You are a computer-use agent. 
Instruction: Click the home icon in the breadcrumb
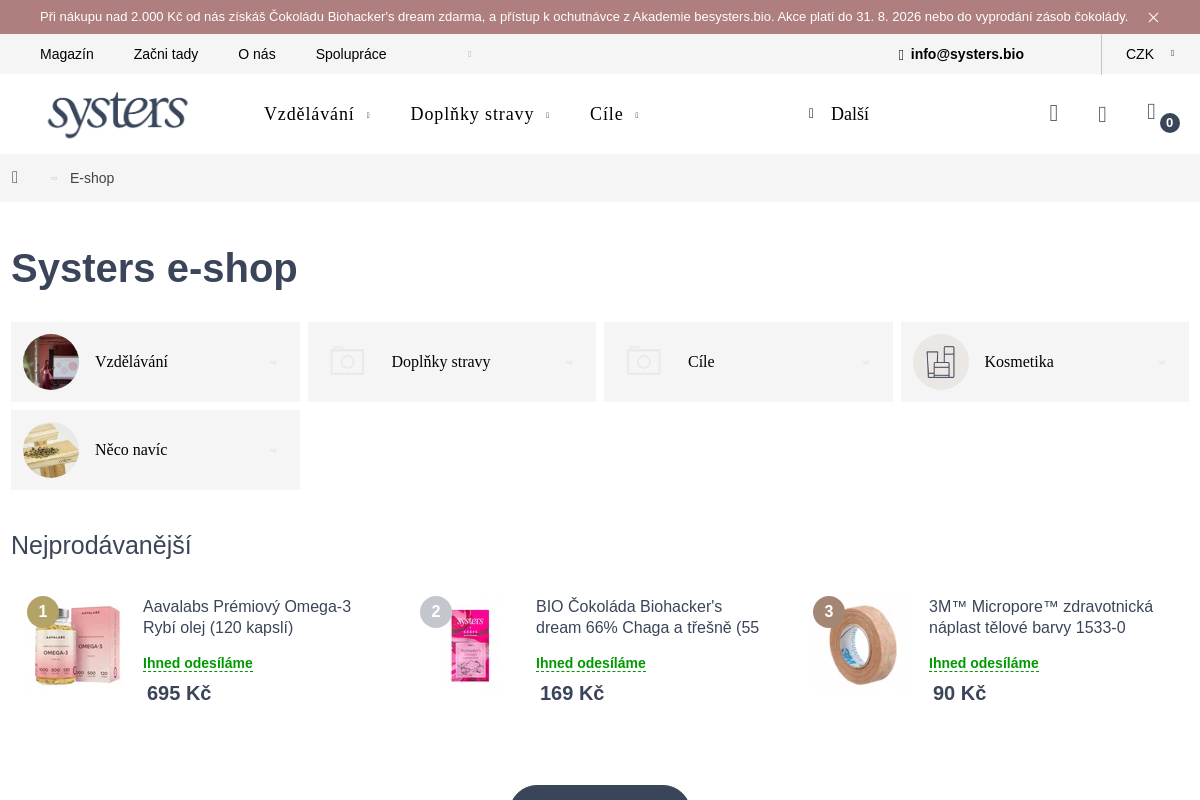[x=15, y=178]
